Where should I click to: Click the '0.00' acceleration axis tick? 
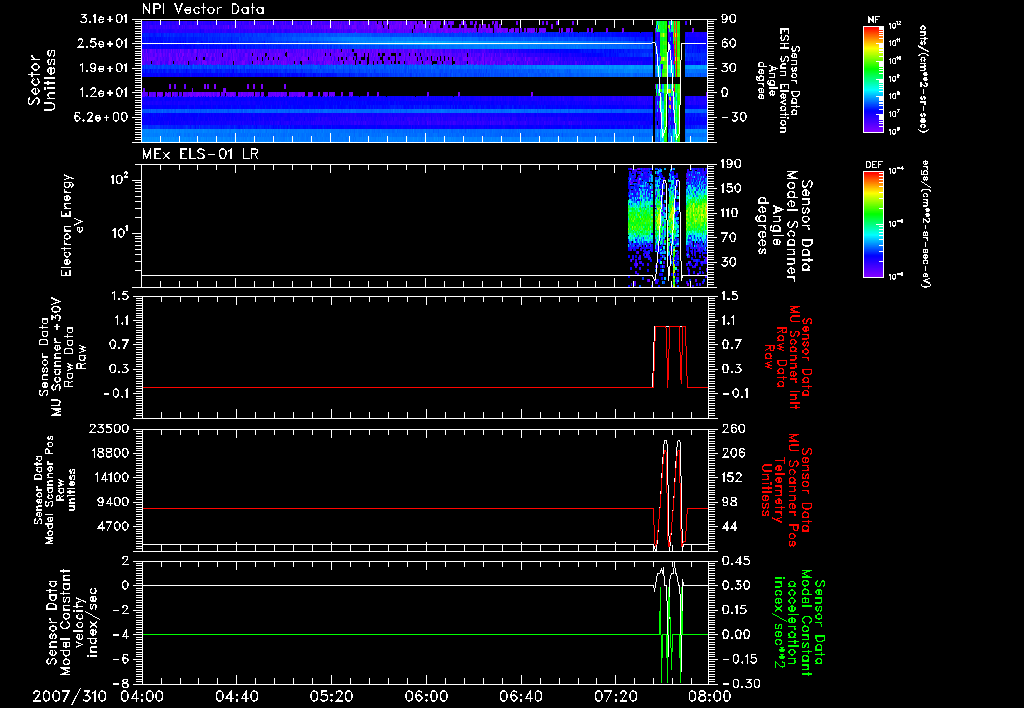735,634
